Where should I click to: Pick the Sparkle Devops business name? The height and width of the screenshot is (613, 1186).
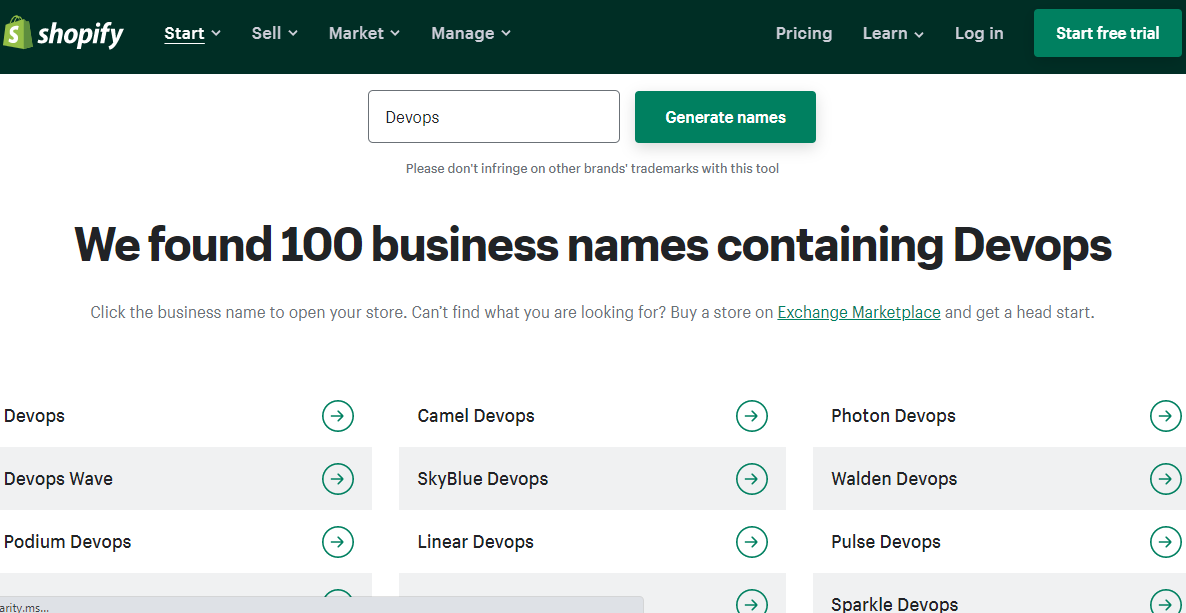[x=895, y=604]
